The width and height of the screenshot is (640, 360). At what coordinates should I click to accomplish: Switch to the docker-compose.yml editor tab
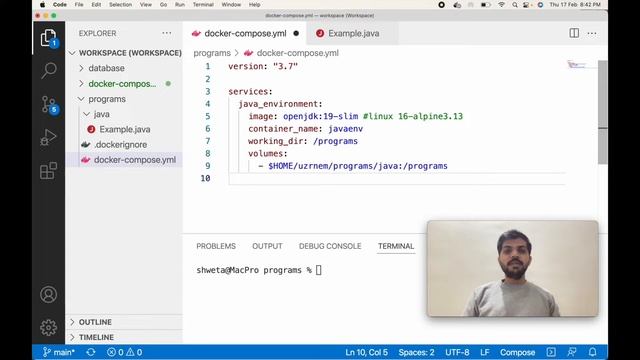[245, 33]
